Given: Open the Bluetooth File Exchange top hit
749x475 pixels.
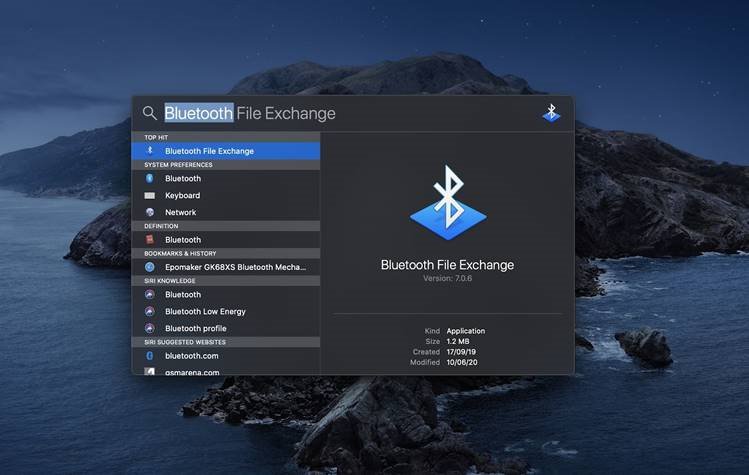Looking at the screenshot, I should coord(225,151).
